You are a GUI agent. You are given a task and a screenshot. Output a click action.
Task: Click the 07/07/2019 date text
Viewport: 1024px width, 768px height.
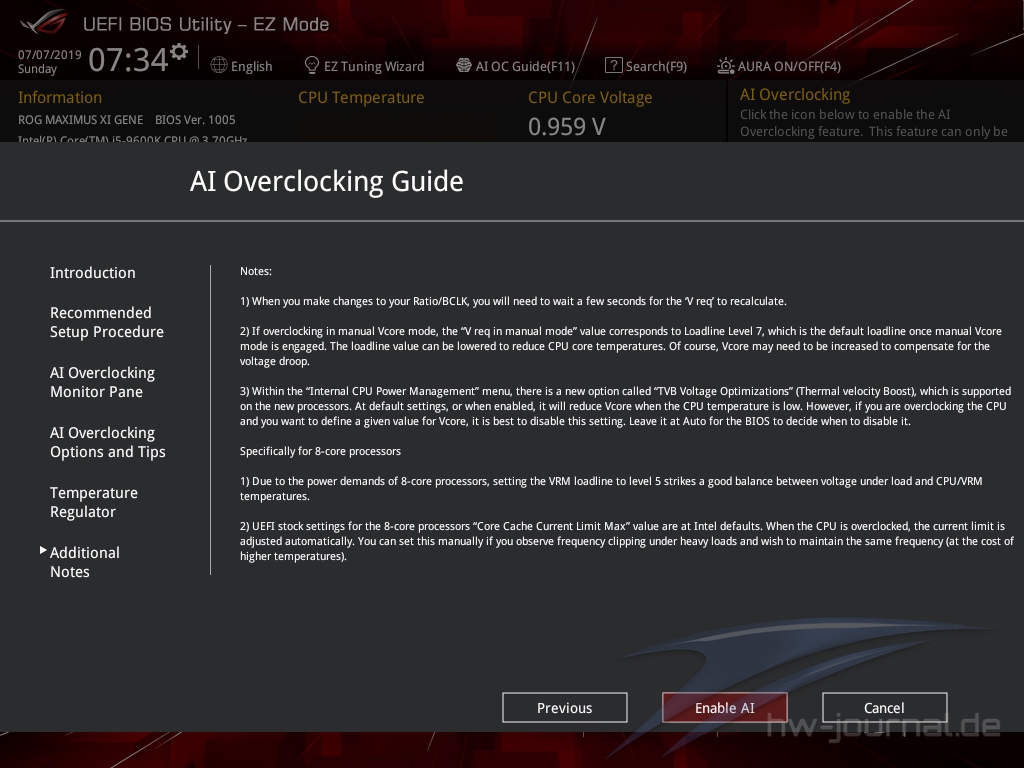50,54
